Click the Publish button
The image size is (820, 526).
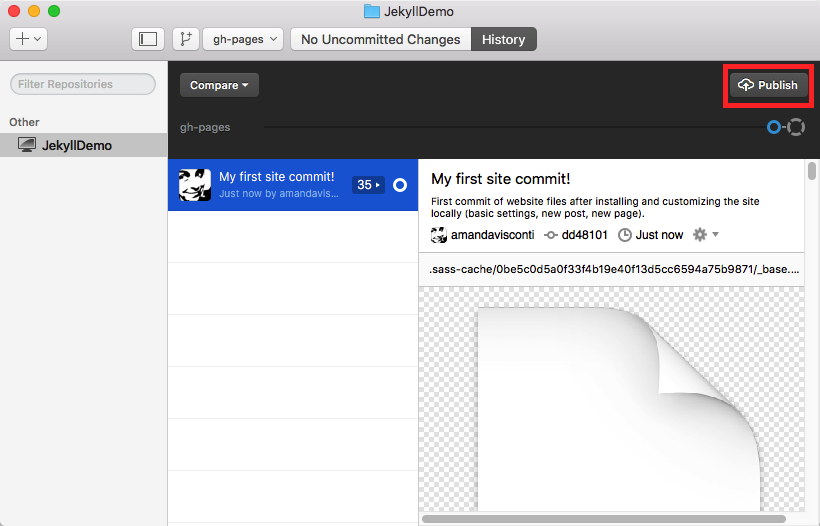coord(768,85)
